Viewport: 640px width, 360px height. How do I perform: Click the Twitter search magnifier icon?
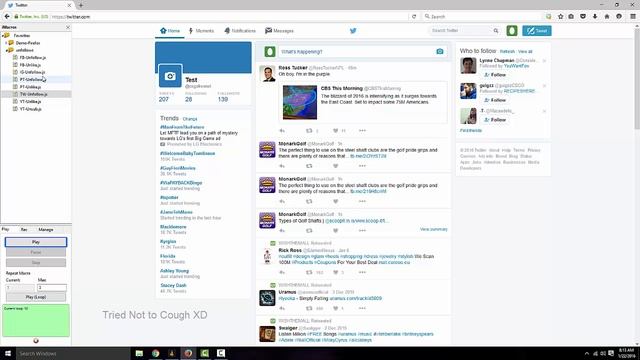pyautogui.click(x=496, y=31)
